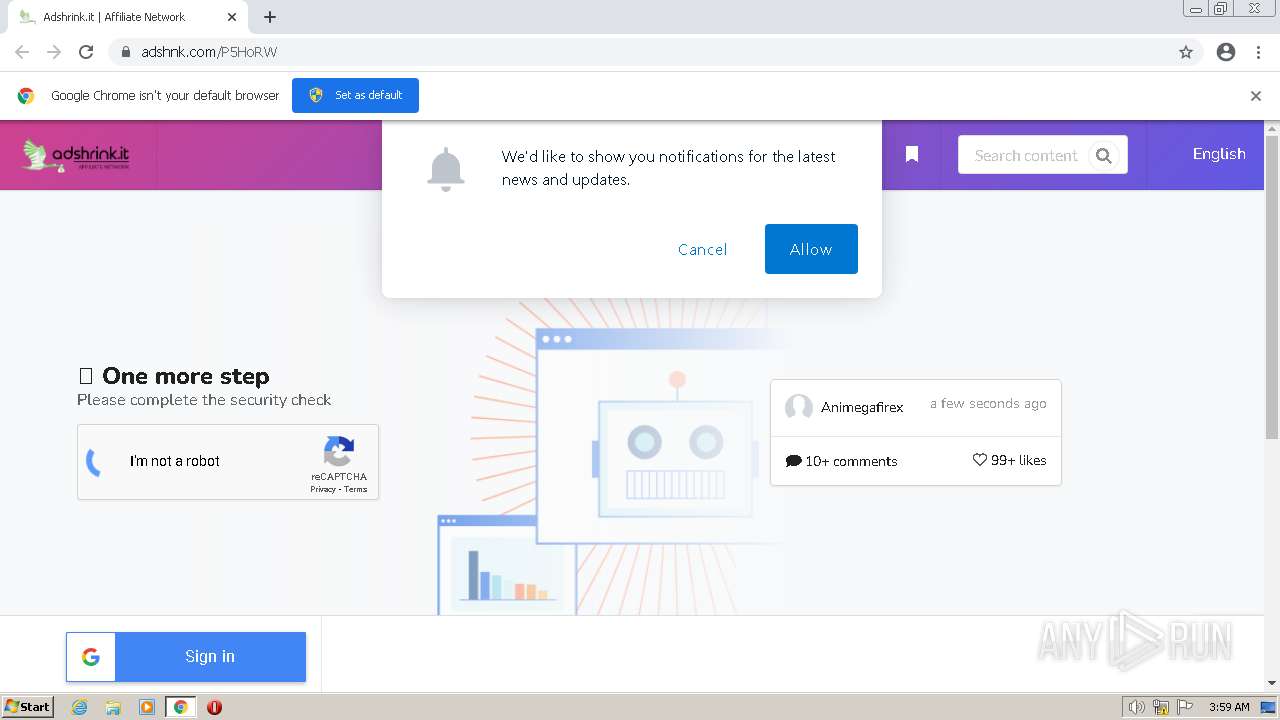Allow notifications in the prompt
This screenshot has height=720, width=1280.
click(x=811, y=249)
